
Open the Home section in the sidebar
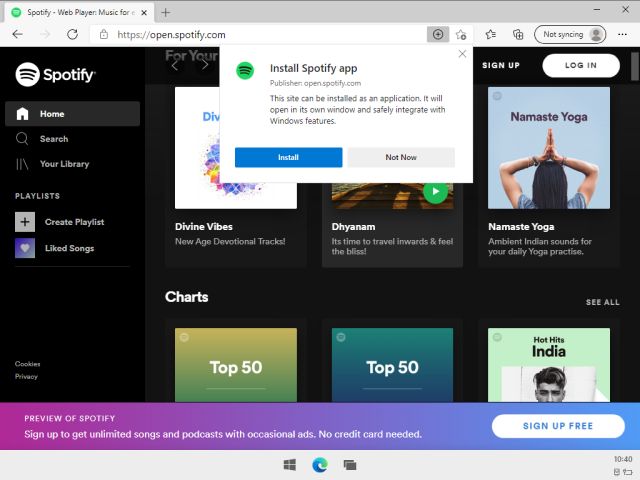tap(72, 114)
